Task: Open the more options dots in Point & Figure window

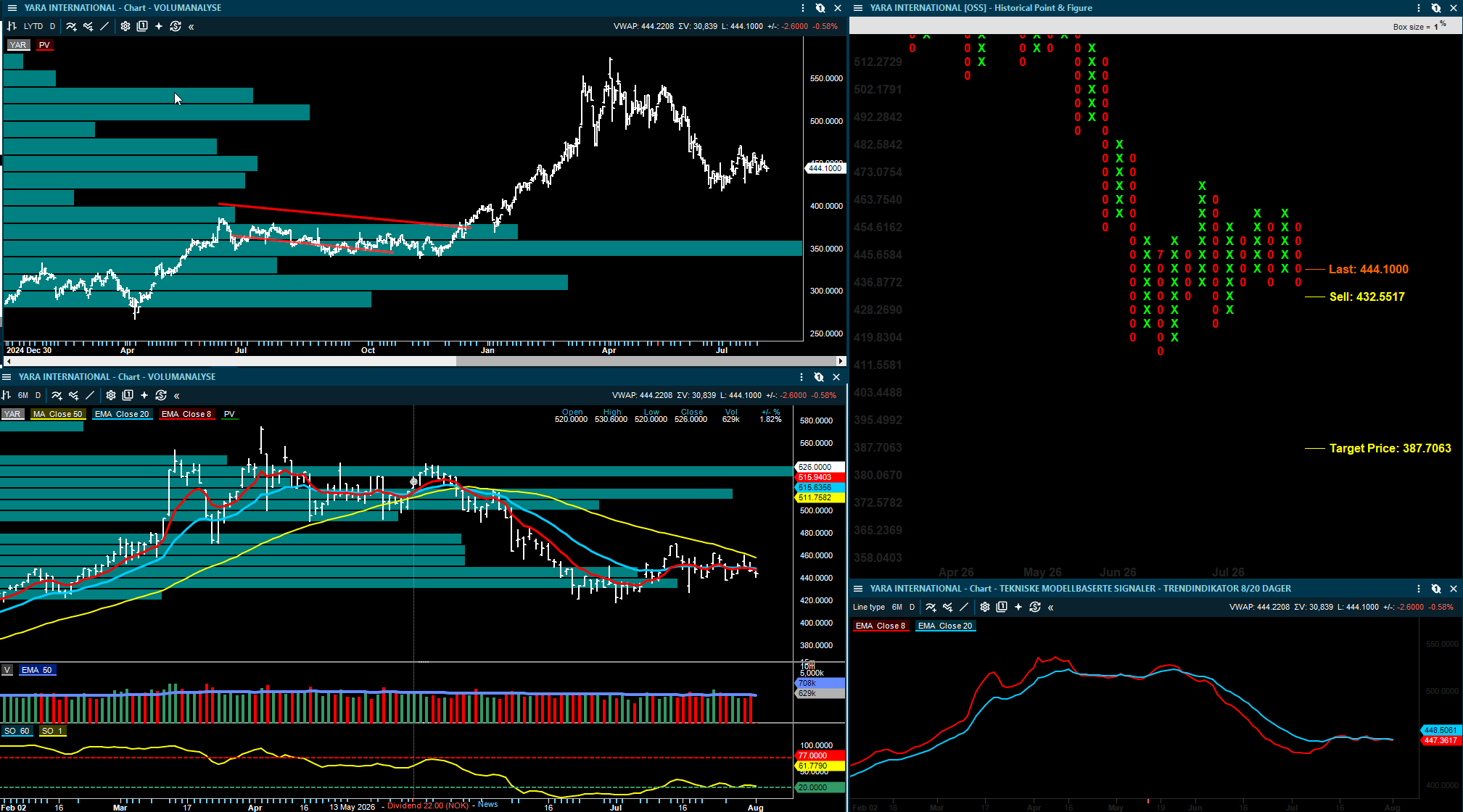Action: 1419,8
